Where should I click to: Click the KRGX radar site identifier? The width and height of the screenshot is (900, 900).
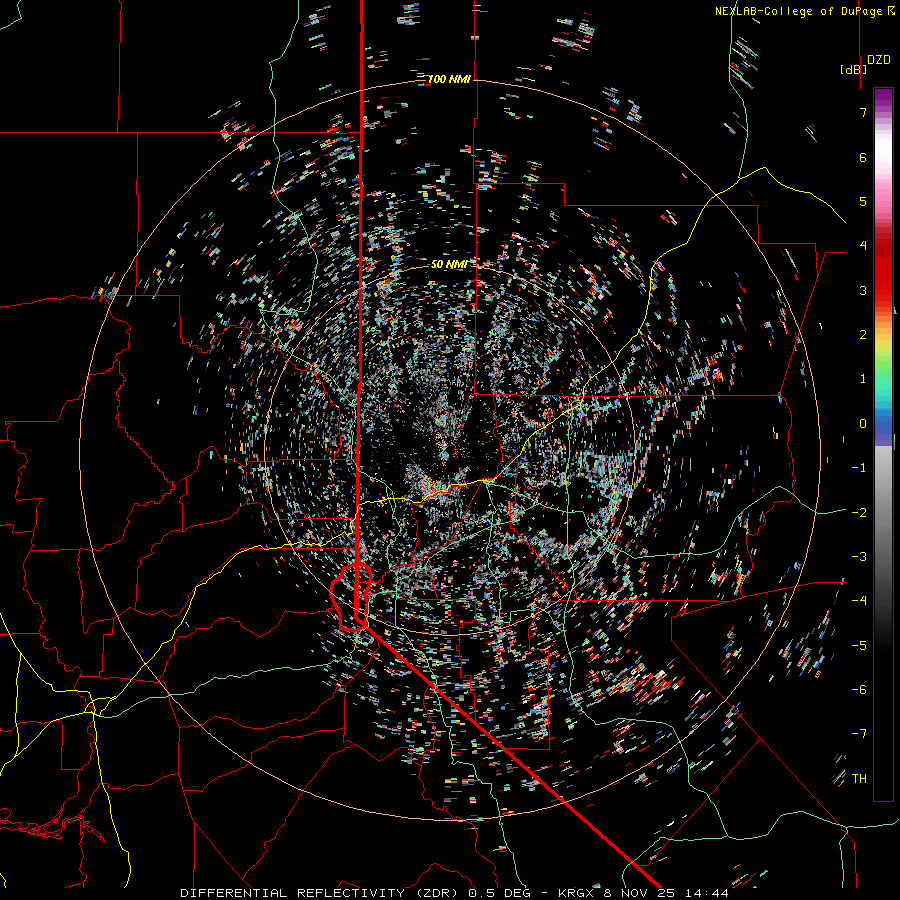tap(576, 893)
